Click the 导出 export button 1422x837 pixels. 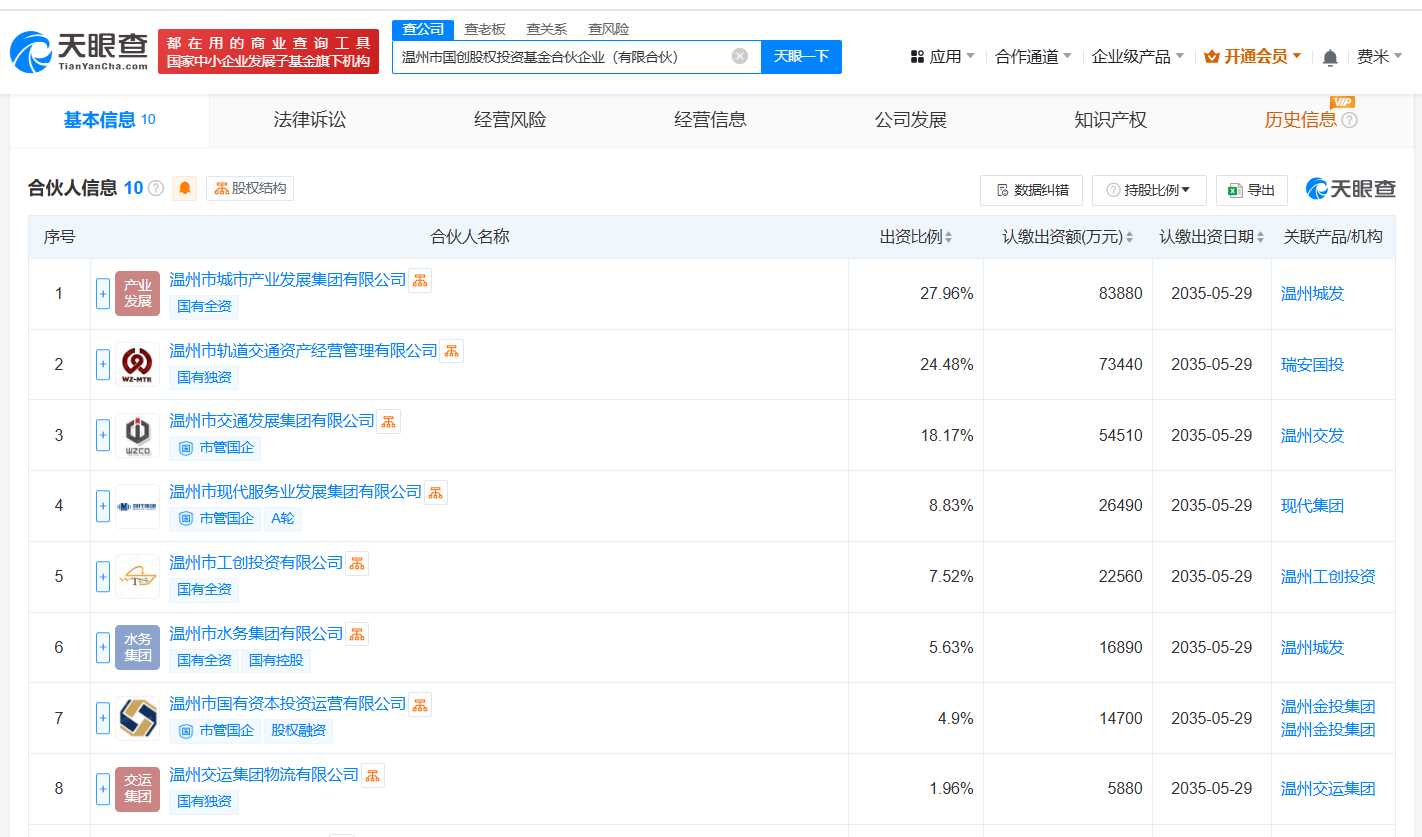point(1251,190)
